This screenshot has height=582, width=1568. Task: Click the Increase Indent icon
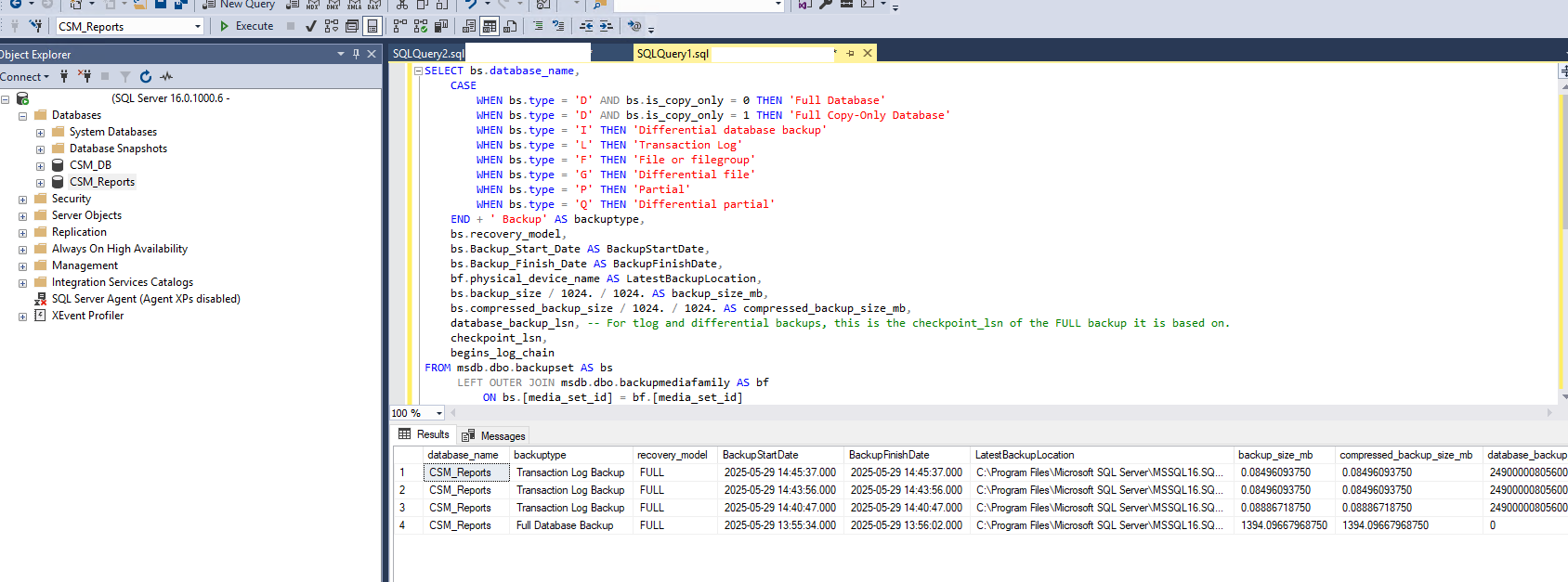point(606,26)
